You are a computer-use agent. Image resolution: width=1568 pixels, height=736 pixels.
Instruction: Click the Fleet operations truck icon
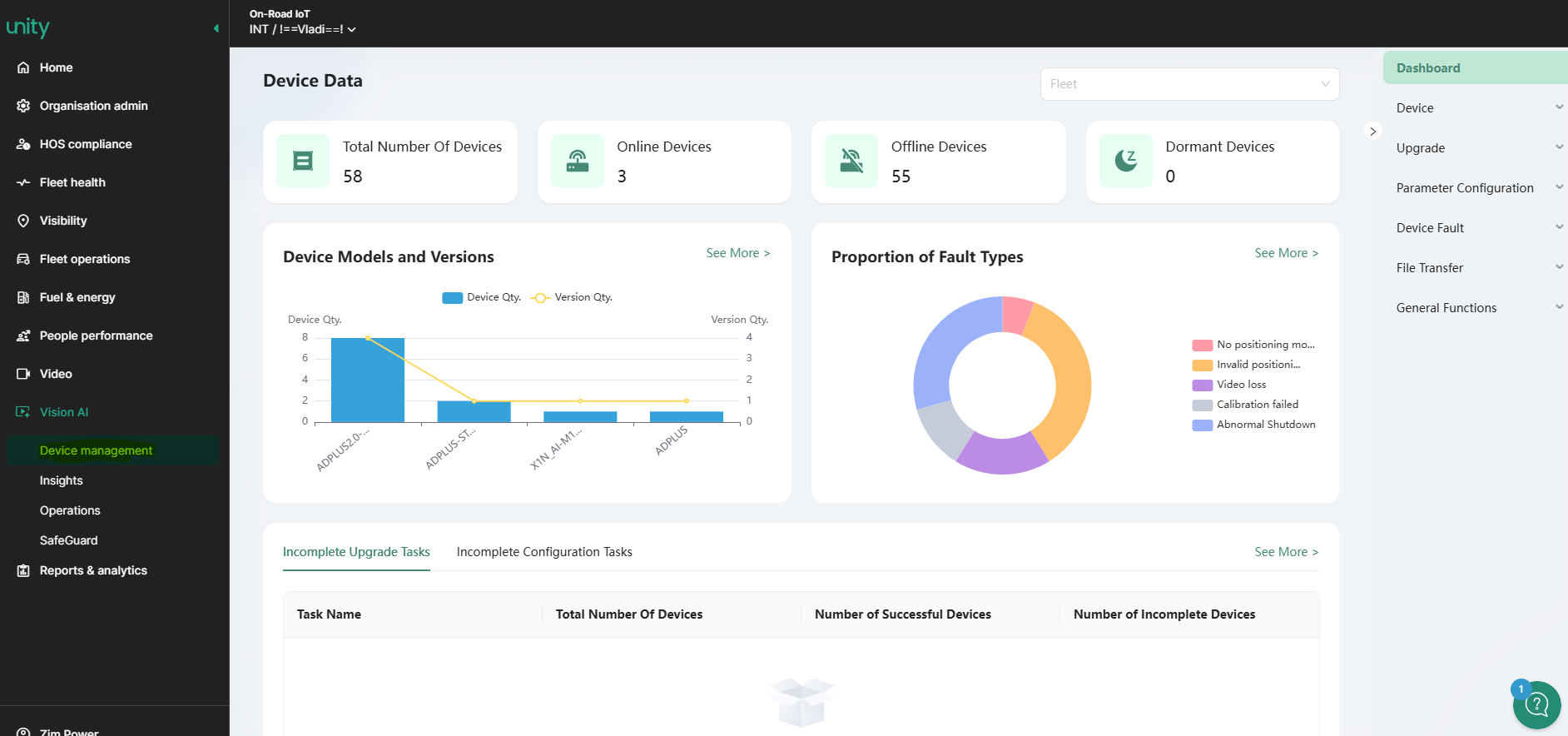pyautogui.click(x=23, y=259)
